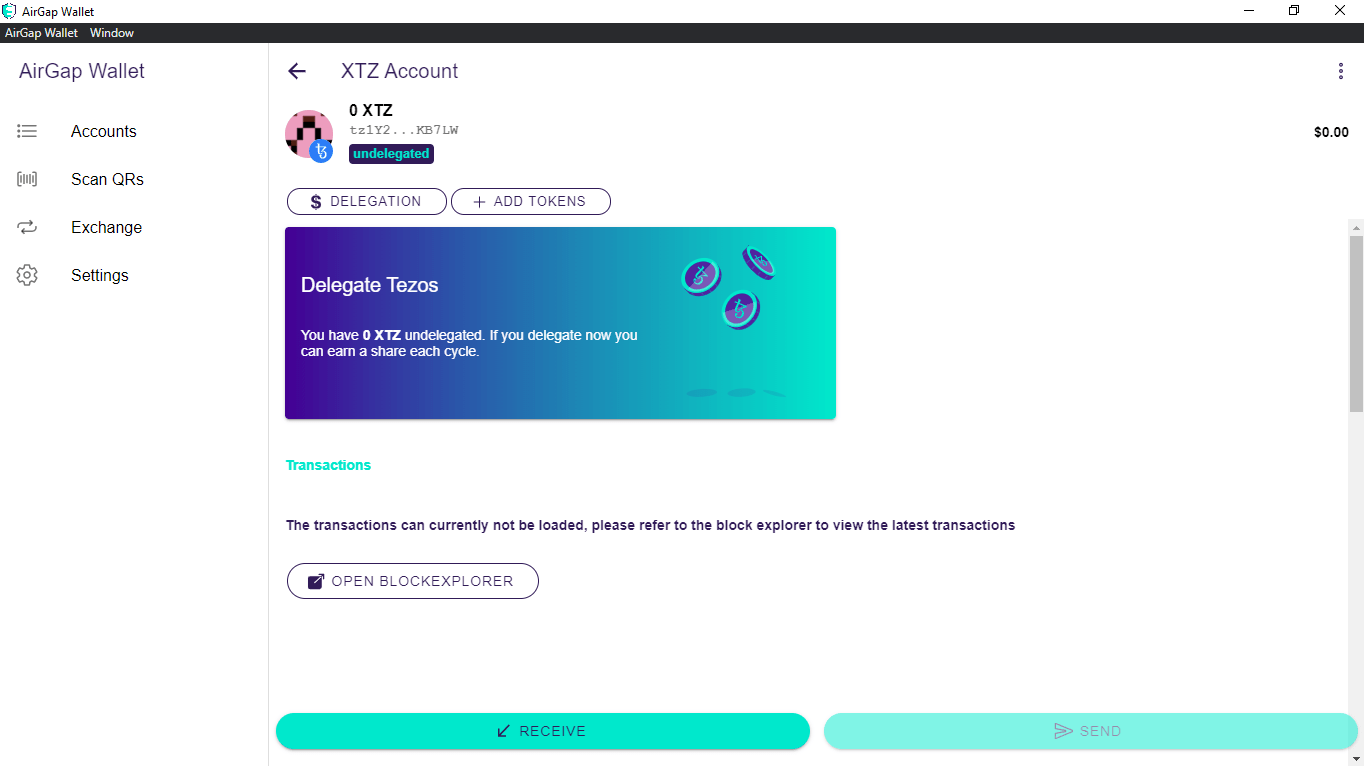The width and height of the screenshot is (1364, 766).
Task: Go back using the arrow icon
Action: pyautogui.click(x=297, y=71)
